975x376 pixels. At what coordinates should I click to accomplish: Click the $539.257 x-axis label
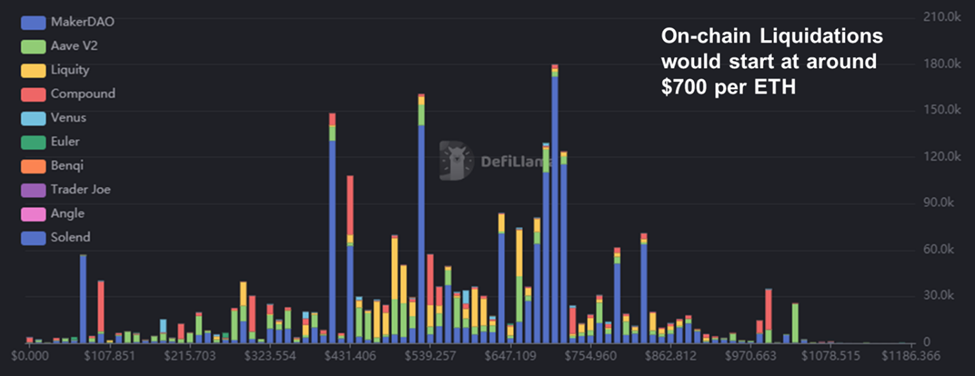pyautogui.click(x=431, y=356)
